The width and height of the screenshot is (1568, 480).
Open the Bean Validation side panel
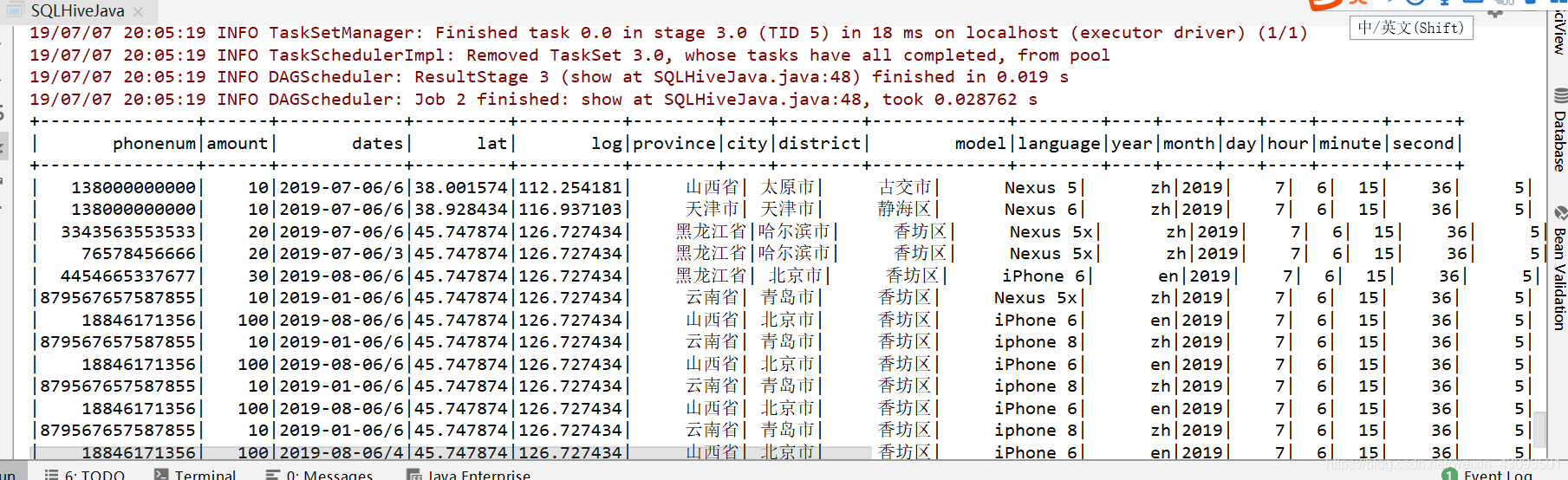(1559, 269)
